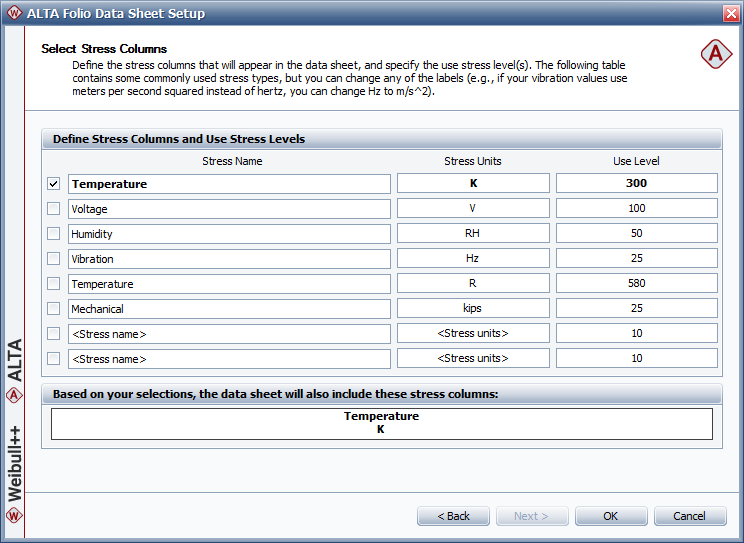Tick the Vibration stress checkbox
The height and width of the screenshot is (543, 744).
[x=54, y=259]
